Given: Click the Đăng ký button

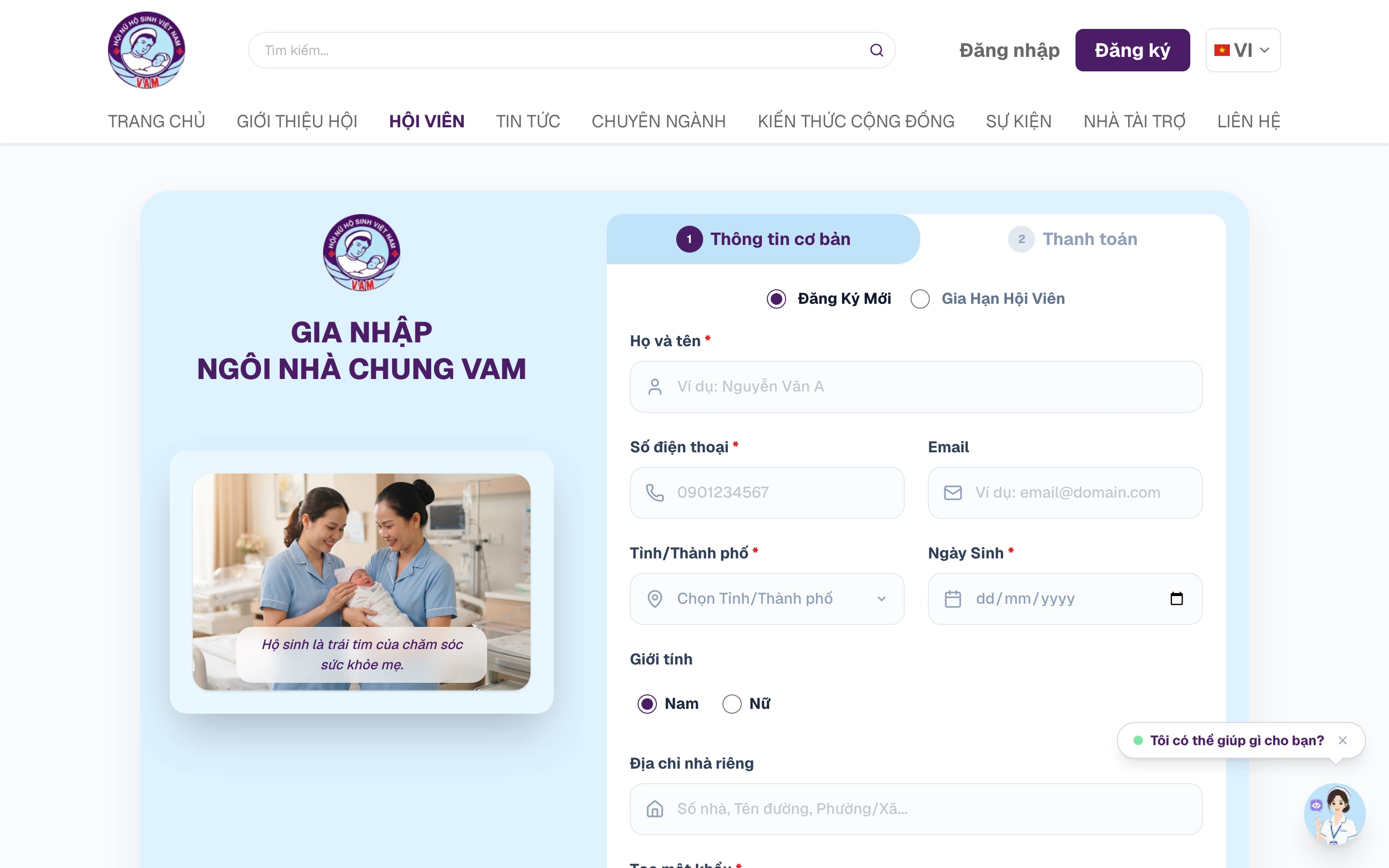Looking at the screenshot, I should pyautogui.click(x=1132, y=51).
